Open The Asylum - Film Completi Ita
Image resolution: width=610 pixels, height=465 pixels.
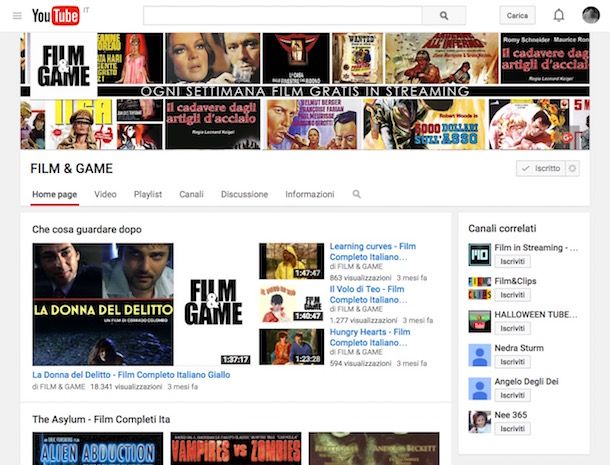click(101, 419)
